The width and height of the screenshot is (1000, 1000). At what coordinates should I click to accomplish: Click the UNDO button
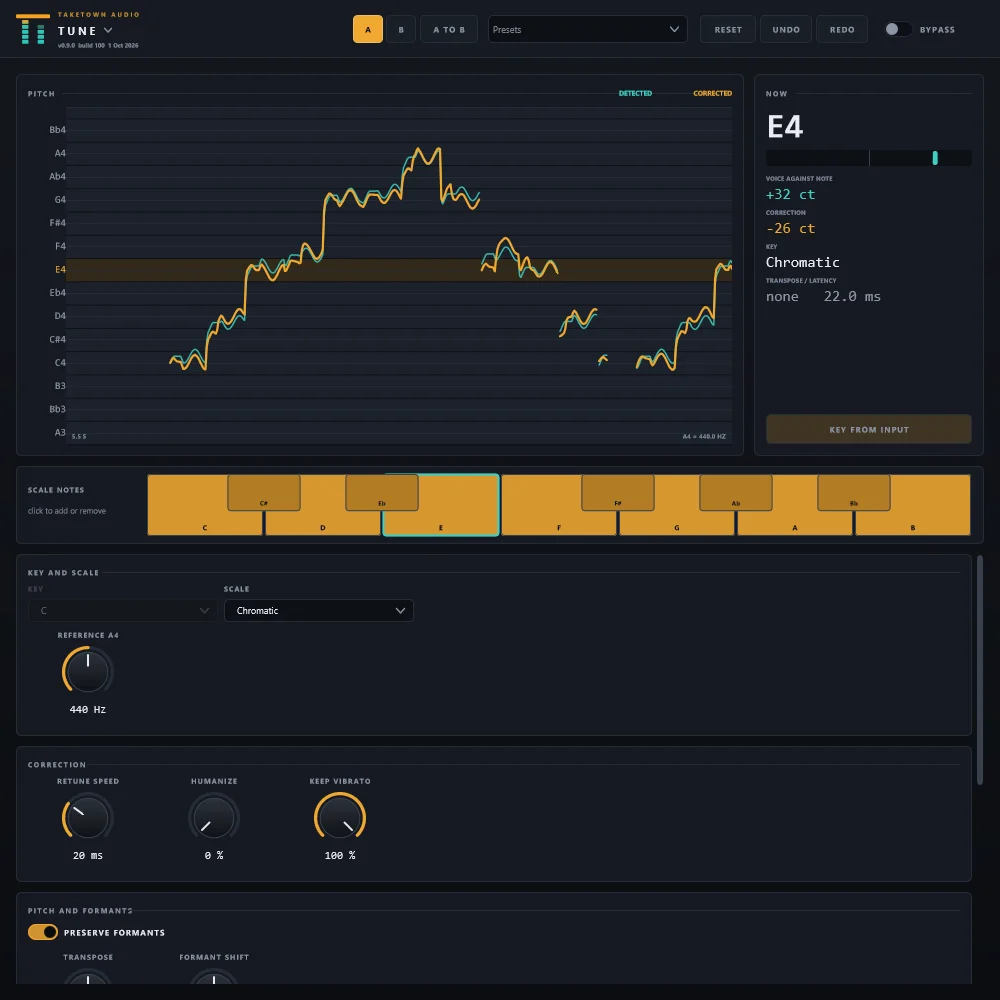(x=786, y=29)
